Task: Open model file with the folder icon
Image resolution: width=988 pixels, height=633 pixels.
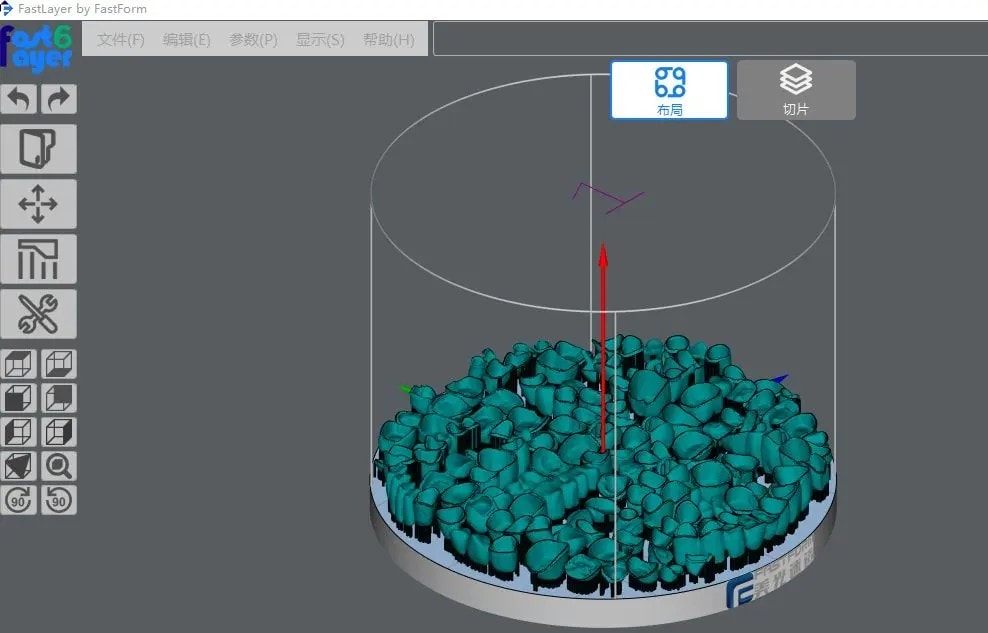Action: coord(39,149)
